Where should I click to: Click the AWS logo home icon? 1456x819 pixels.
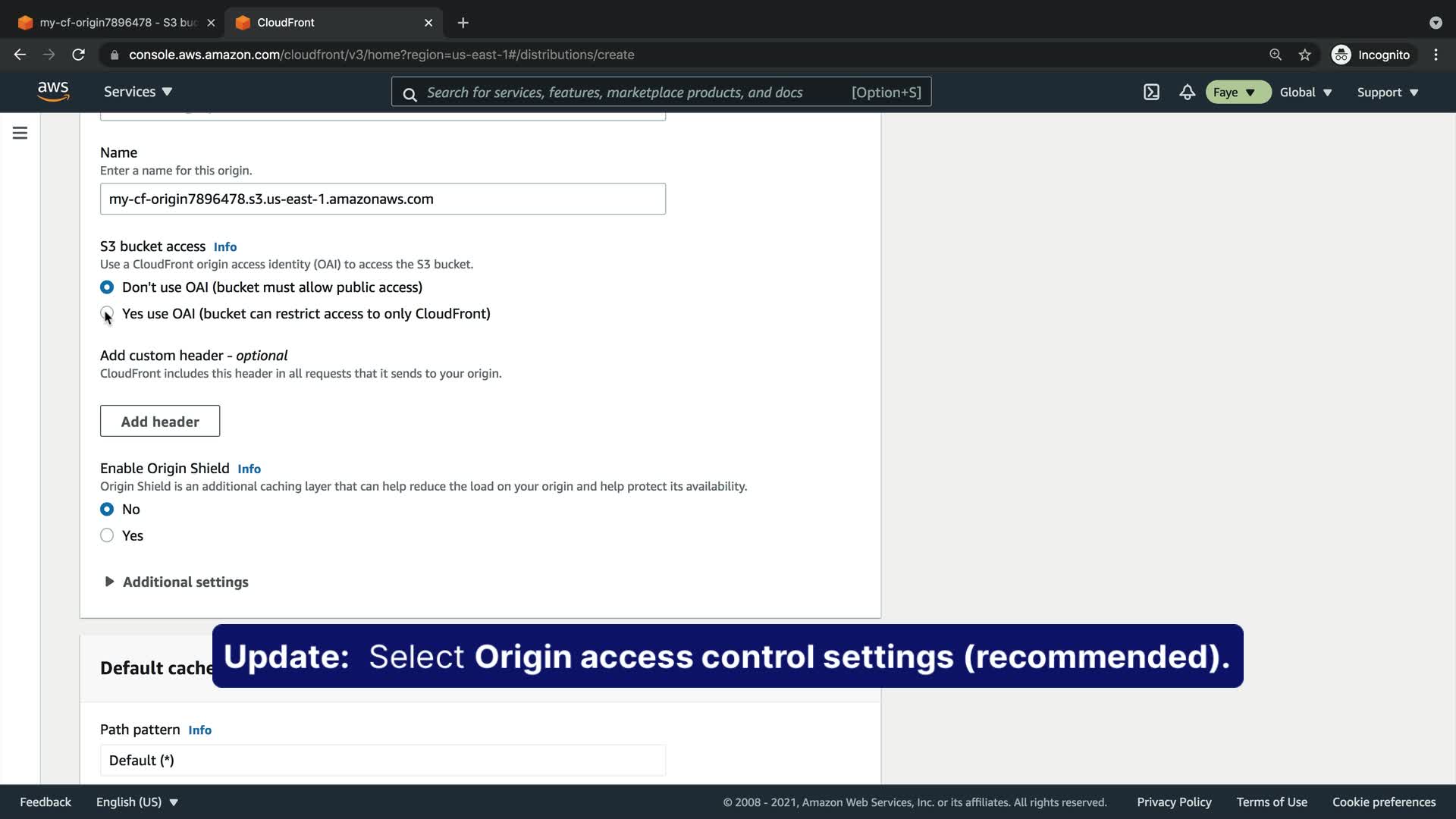[53, 92]
